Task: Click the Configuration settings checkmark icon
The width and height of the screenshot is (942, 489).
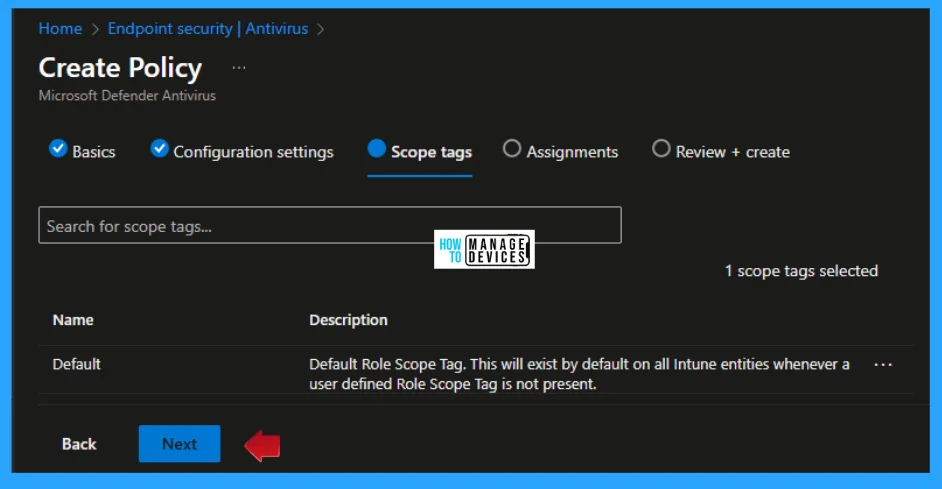Action: tap(159, 148)
